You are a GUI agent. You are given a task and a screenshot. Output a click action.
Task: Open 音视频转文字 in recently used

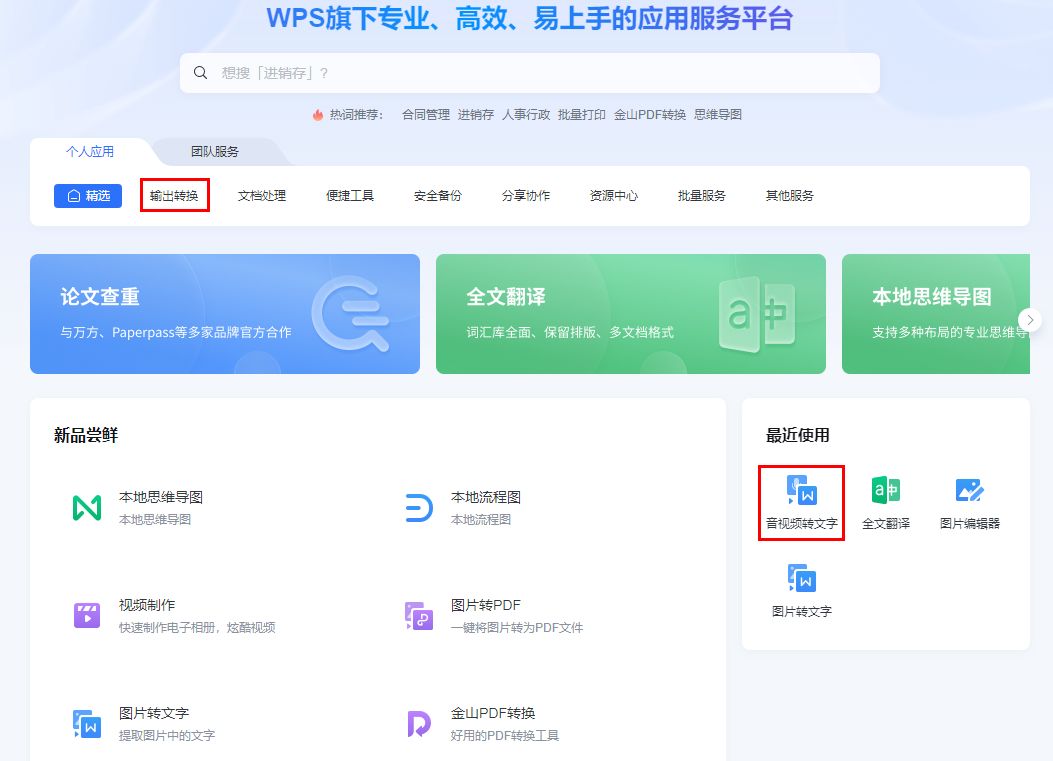pyautogui.click(x=802, y=502)
